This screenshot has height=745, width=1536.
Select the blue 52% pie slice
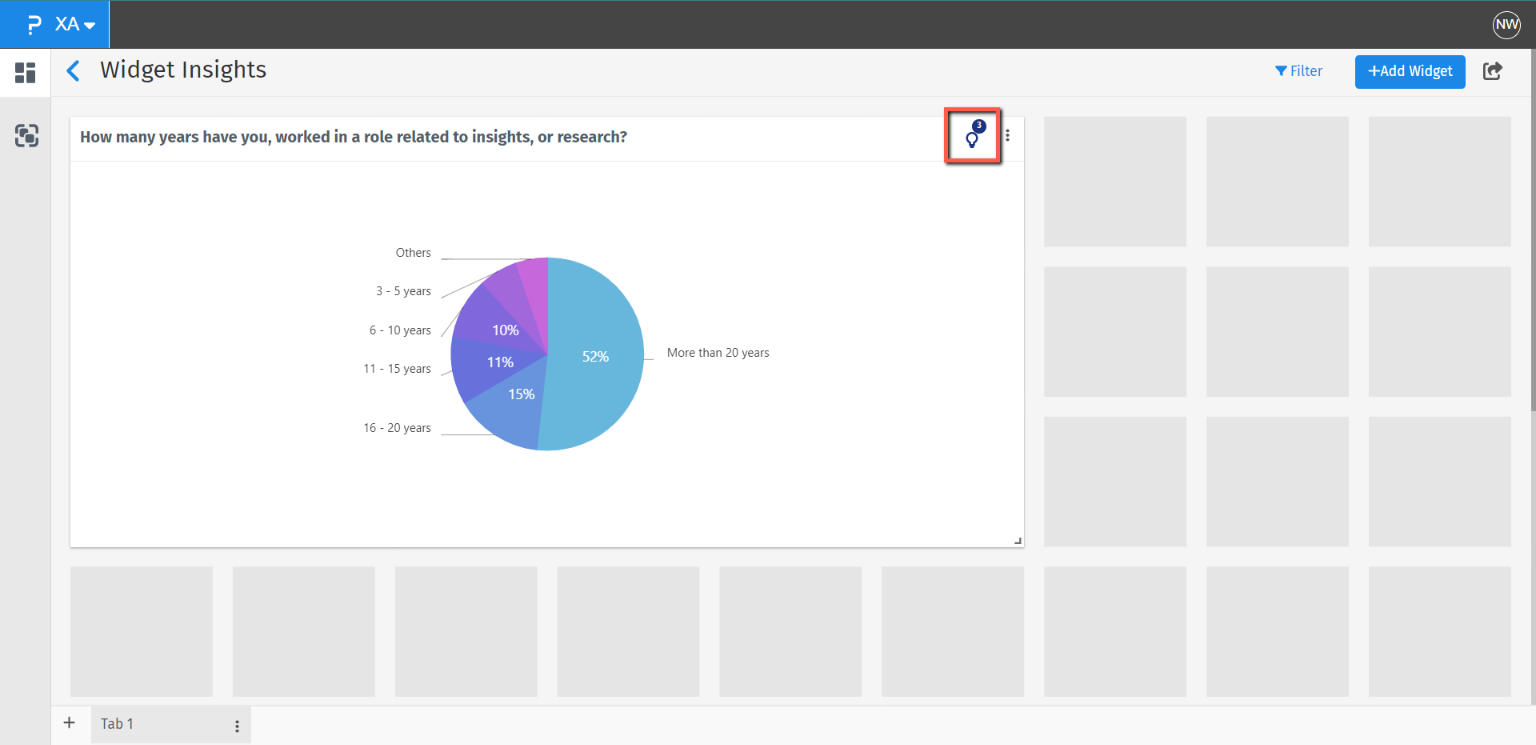coord(597,355)
